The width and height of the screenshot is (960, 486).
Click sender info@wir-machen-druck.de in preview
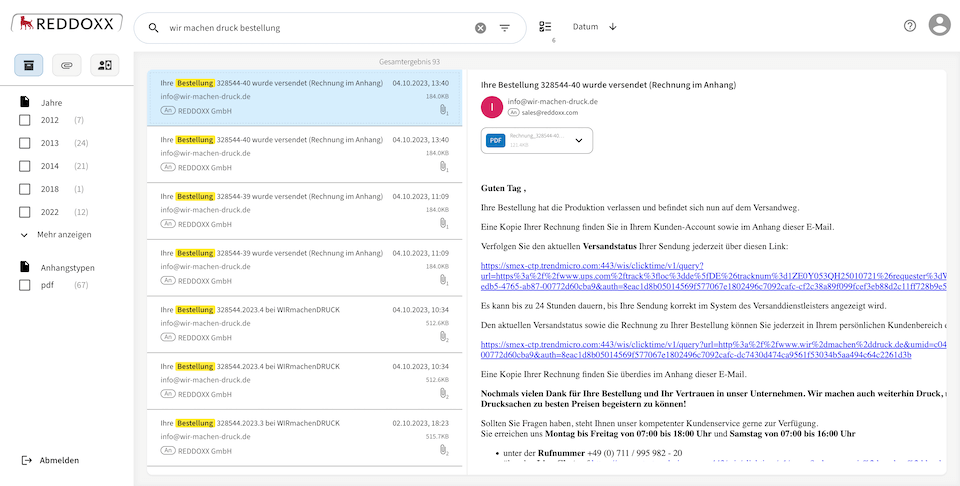[553, 102]
